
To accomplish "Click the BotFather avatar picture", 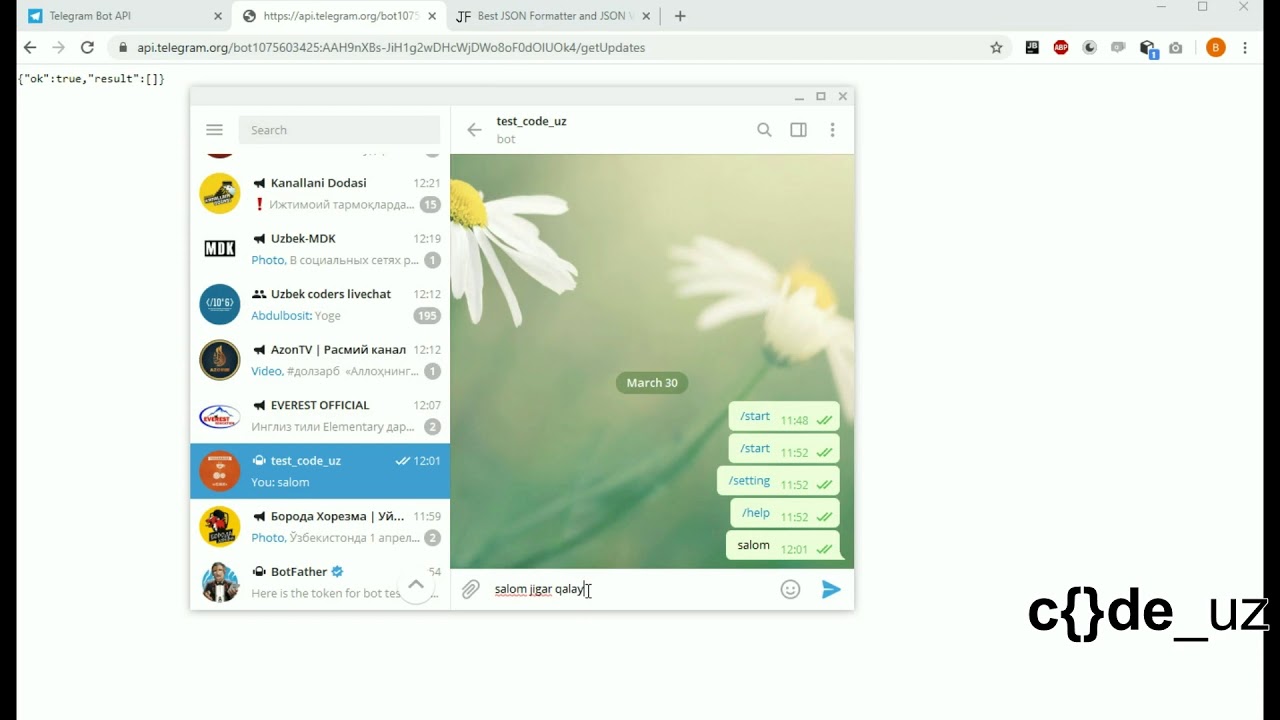I will 220,582.
